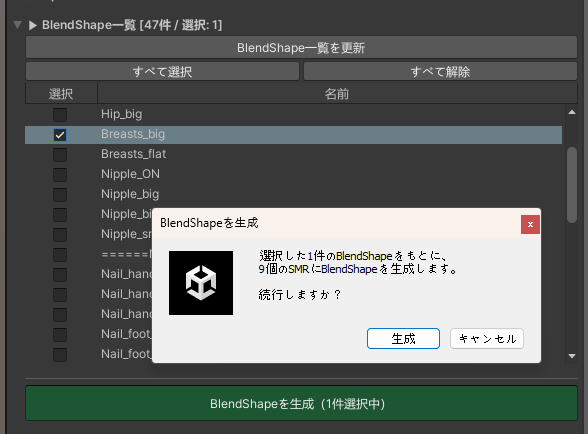Image resolution: width=588 pixels, height=434 pixels.
Task: Click the 名前 column header
Action: click(337, 93)
